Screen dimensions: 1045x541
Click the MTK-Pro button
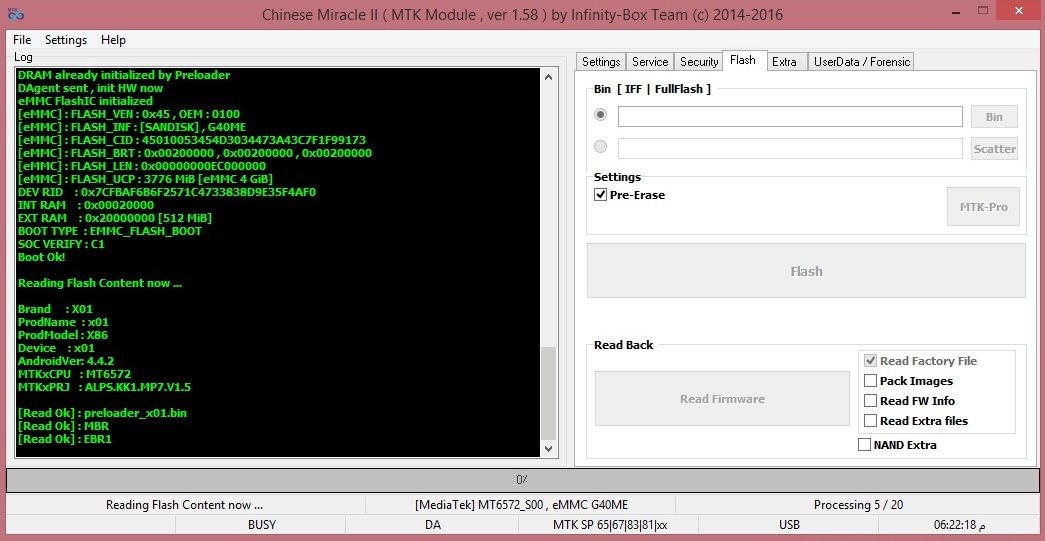[x=983, y=207]
